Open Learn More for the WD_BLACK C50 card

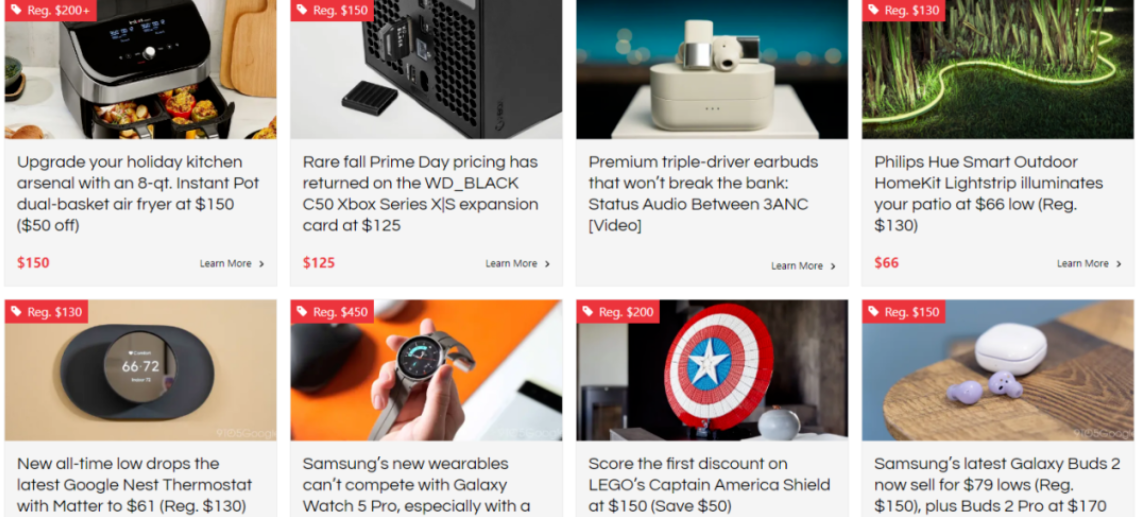point(518,264)
